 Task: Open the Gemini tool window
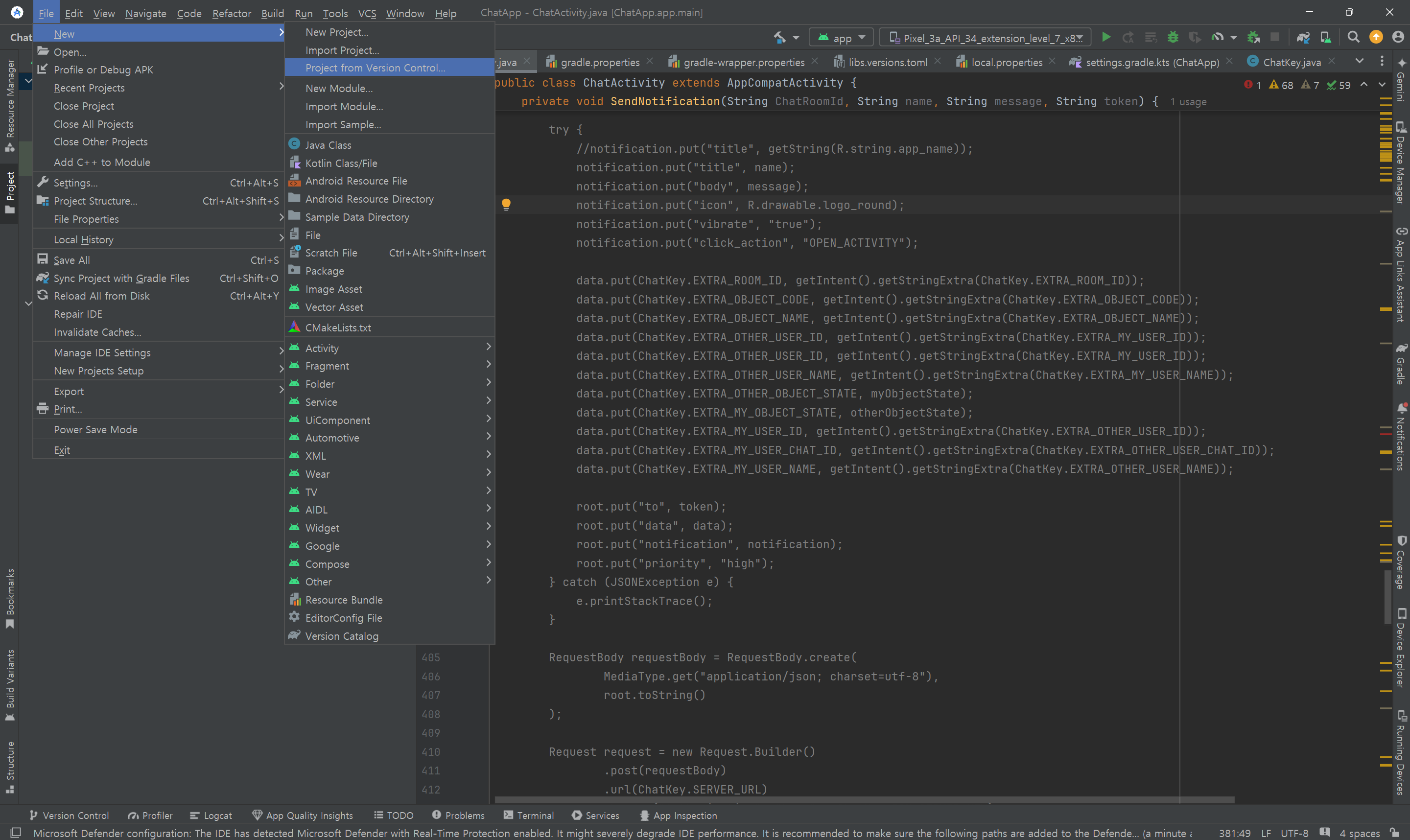pos(1400,80)
